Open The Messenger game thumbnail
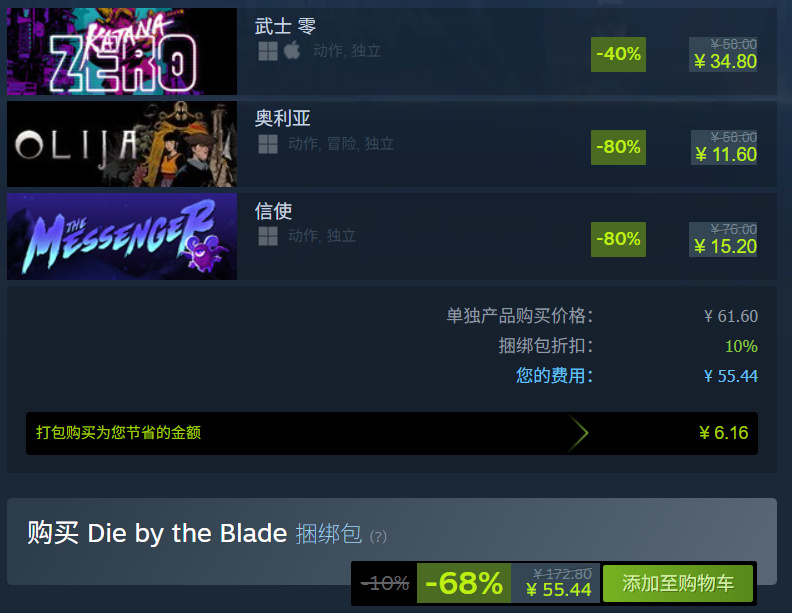The image size is (792, 613). click(122, 236)
